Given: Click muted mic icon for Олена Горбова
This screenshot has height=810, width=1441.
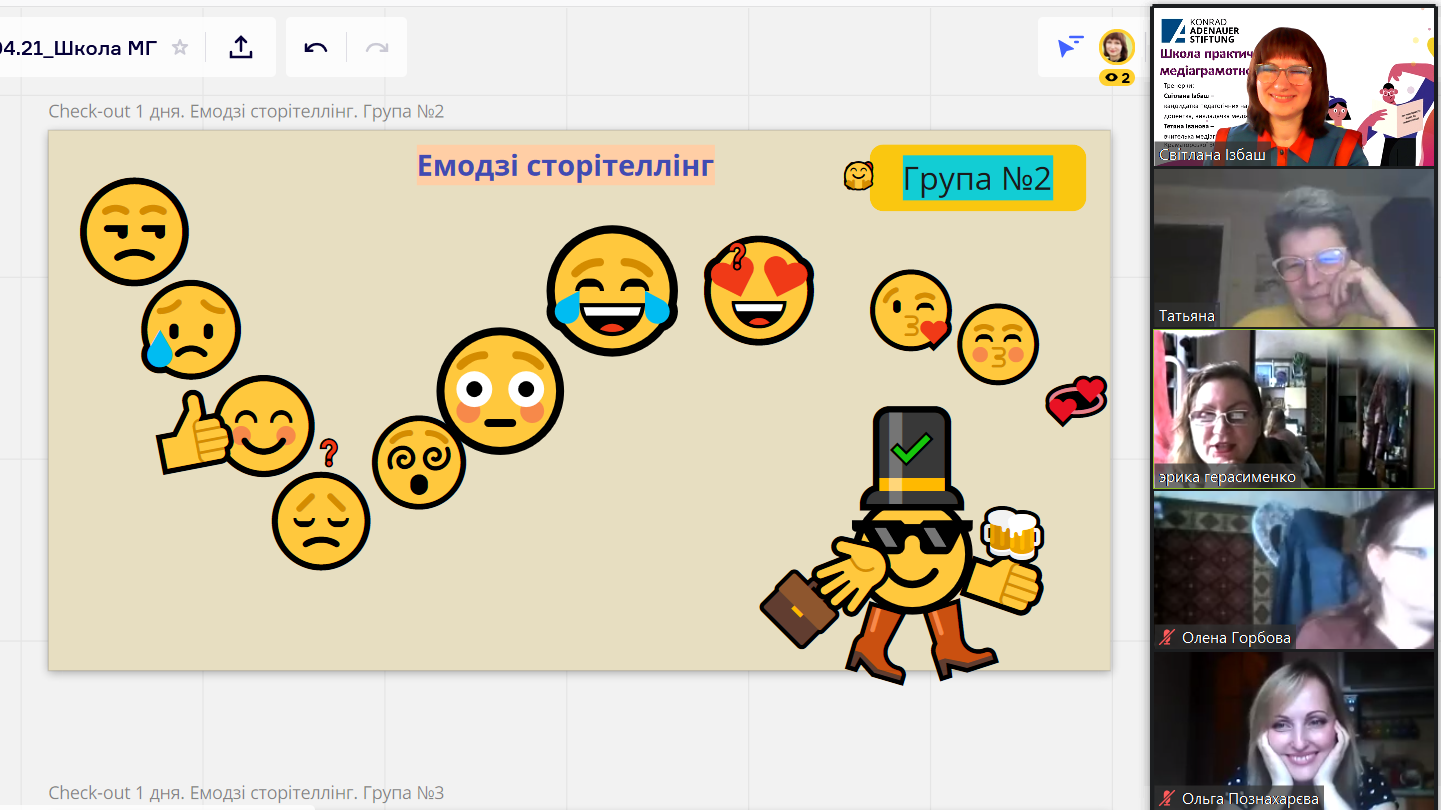Looking at the screenshot, I should (1166, 637).
